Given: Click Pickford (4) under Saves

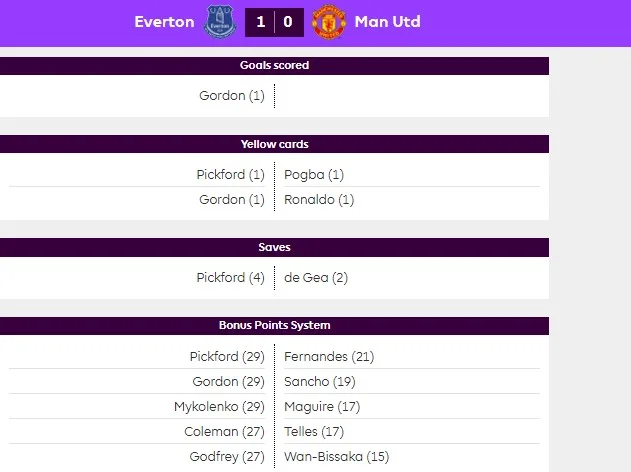Looking at the screenshot, I should pos(230,277).
